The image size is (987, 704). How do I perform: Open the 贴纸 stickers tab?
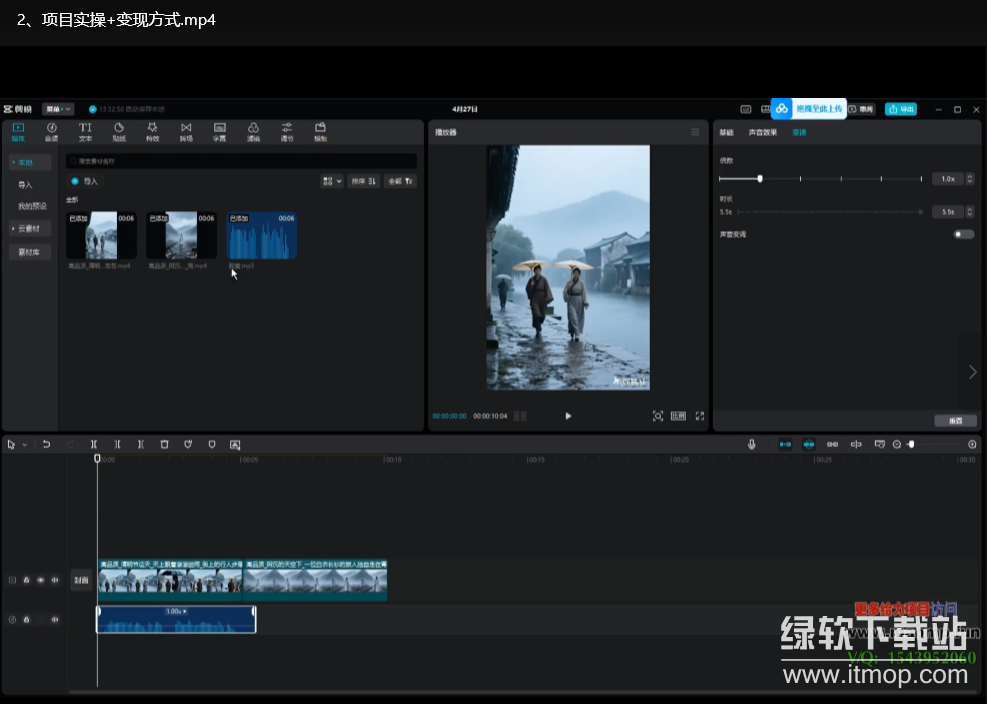click(x=119, y=132)
